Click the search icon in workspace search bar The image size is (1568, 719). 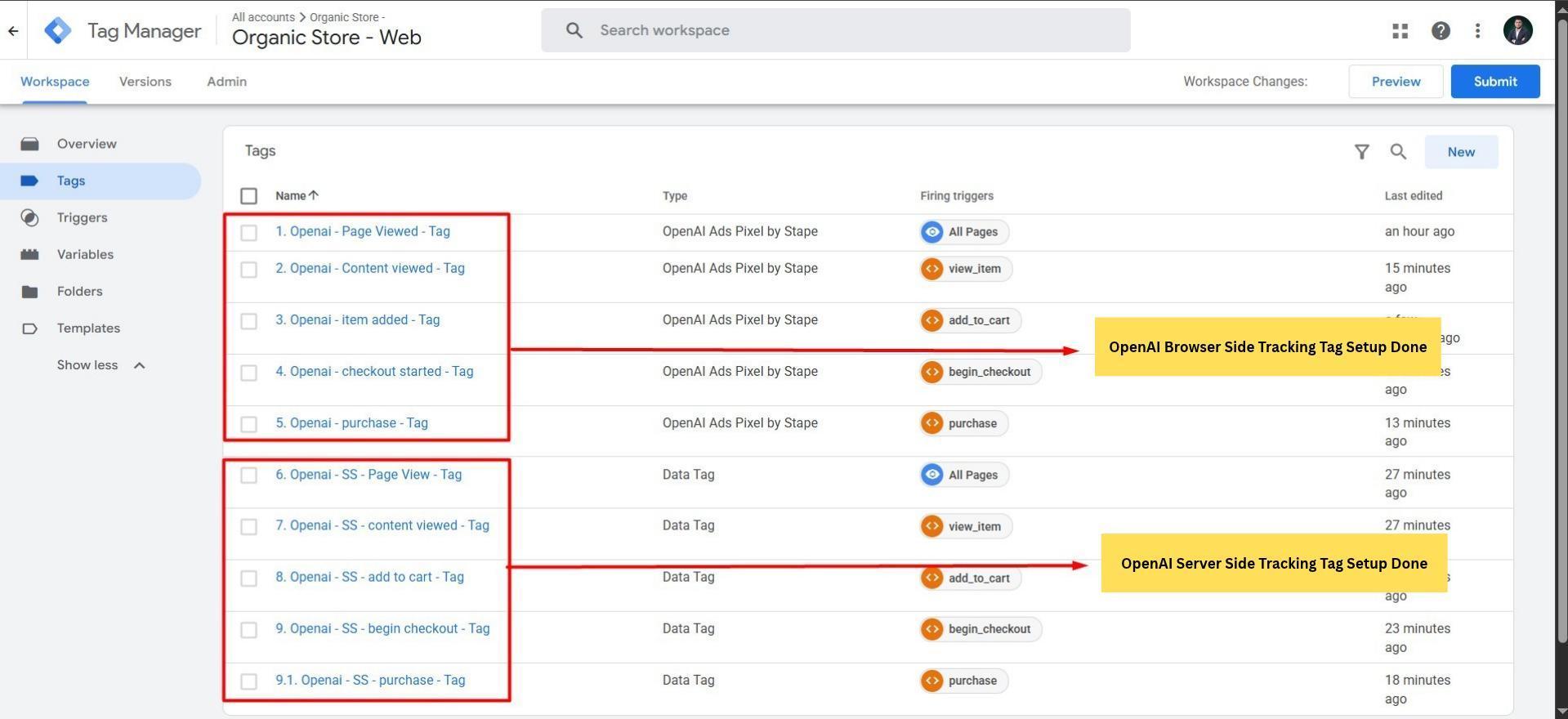pos(574,30)
